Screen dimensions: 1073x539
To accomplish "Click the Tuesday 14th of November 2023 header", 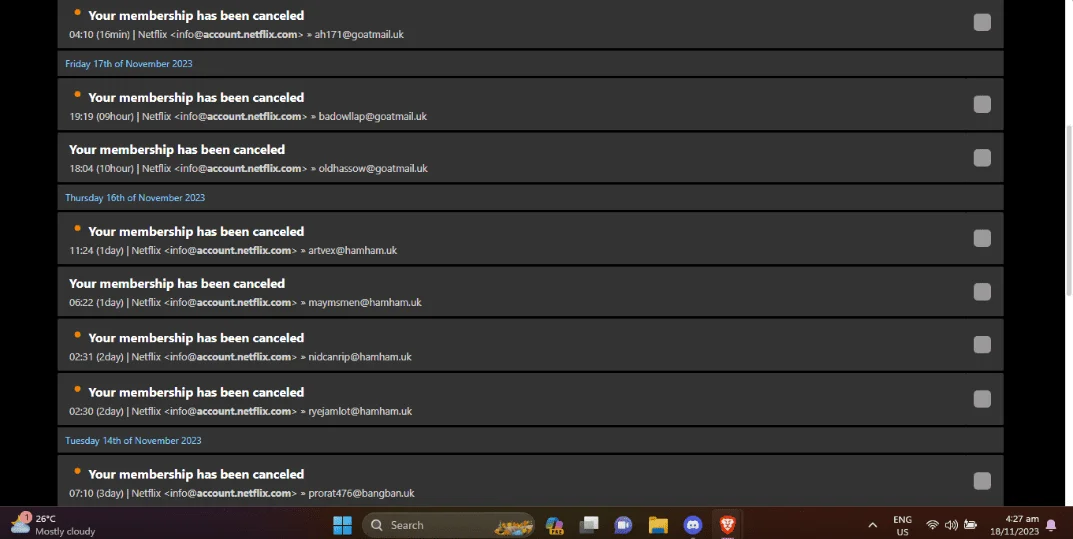I will [x=133, y=441].
